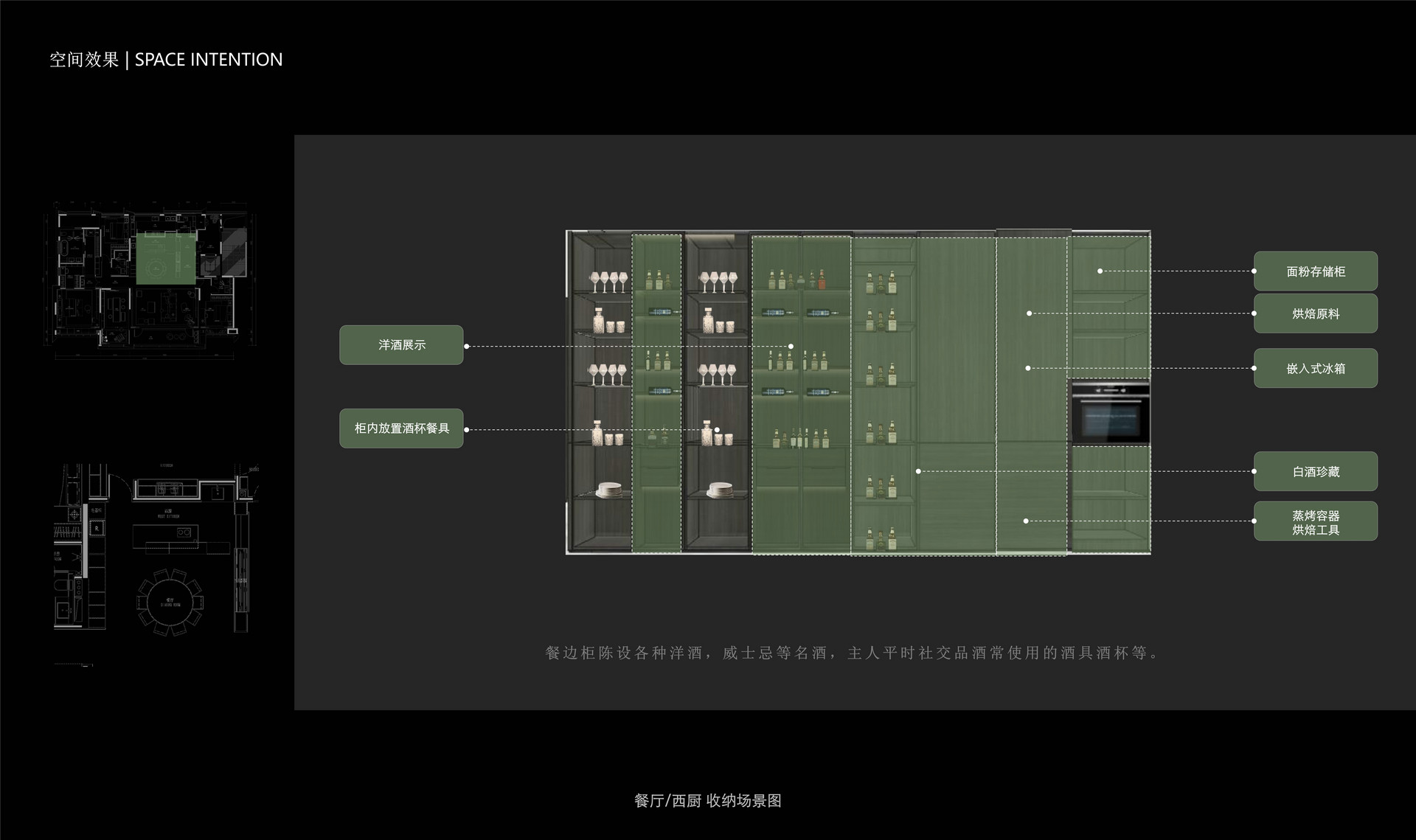This screenshot has width=1416, height=840.
Task: Select the 烘焙原料 label
Action: [x=1315, y=313]
